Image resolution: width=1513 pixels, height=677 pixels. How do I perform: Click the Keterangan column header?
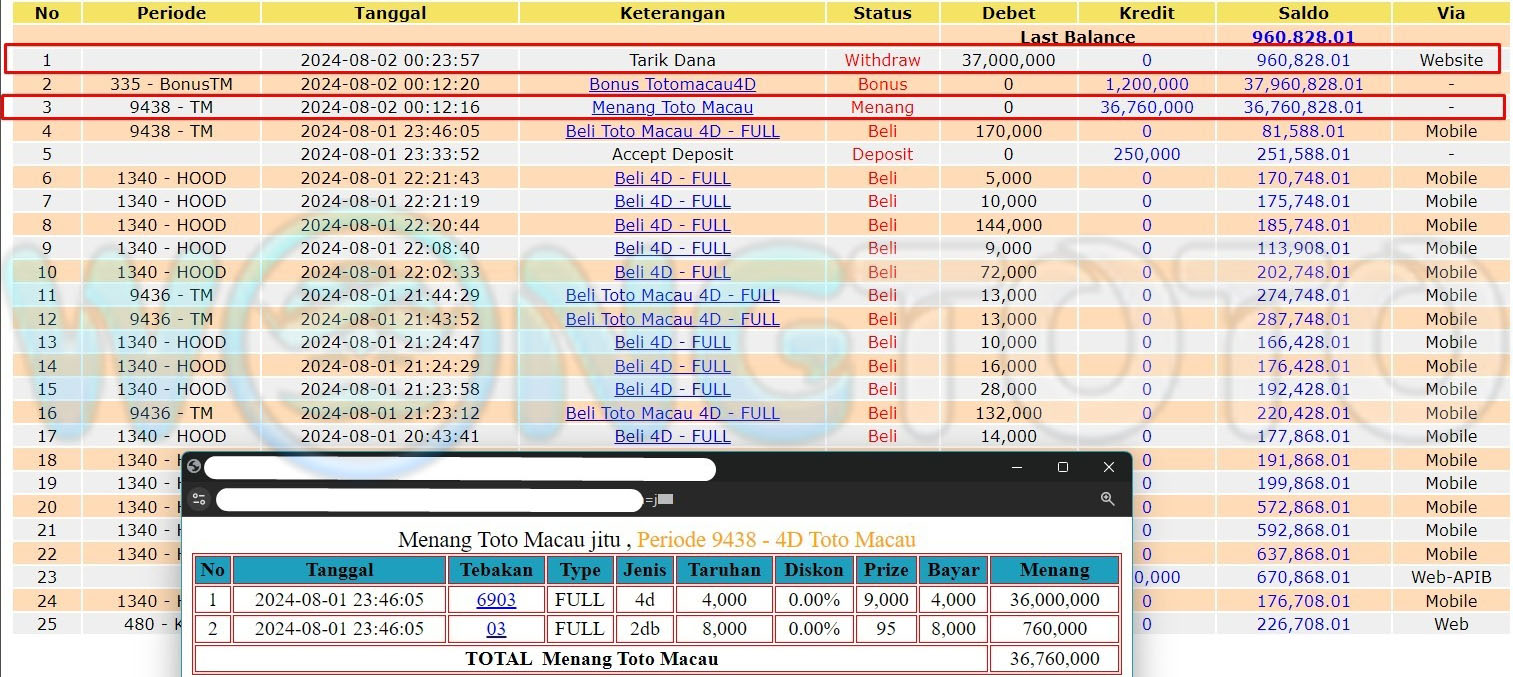coord(672,13)
